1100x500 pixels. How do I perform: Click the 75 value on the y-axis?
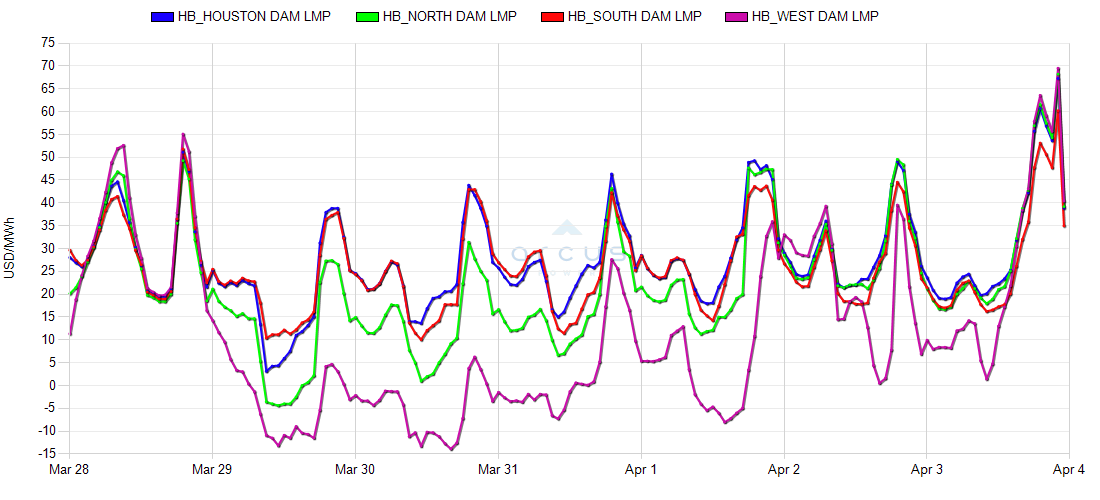pyautogui.click(x=49, y=43)
